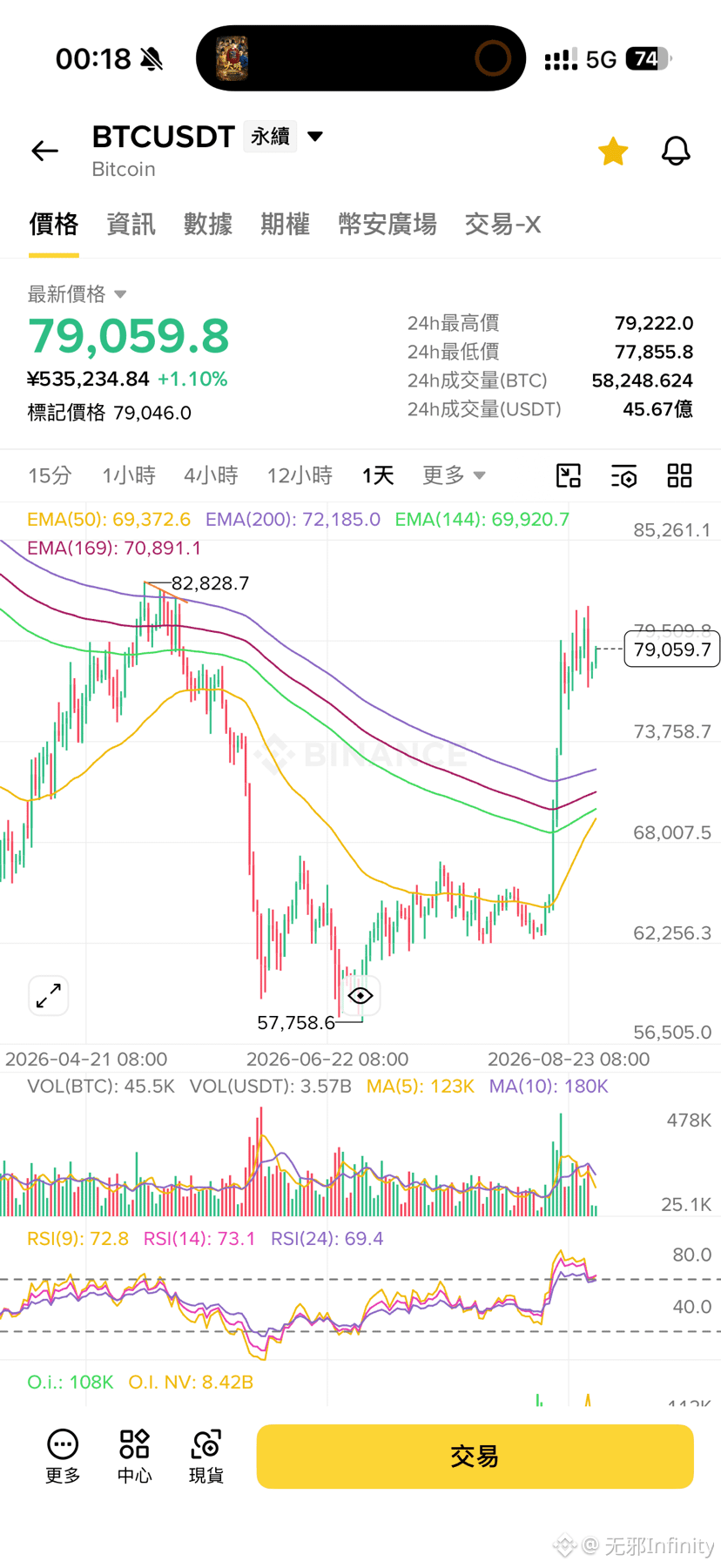
Task: Tap the yellow 交易 button
Action: click(x=475, y=1457)
